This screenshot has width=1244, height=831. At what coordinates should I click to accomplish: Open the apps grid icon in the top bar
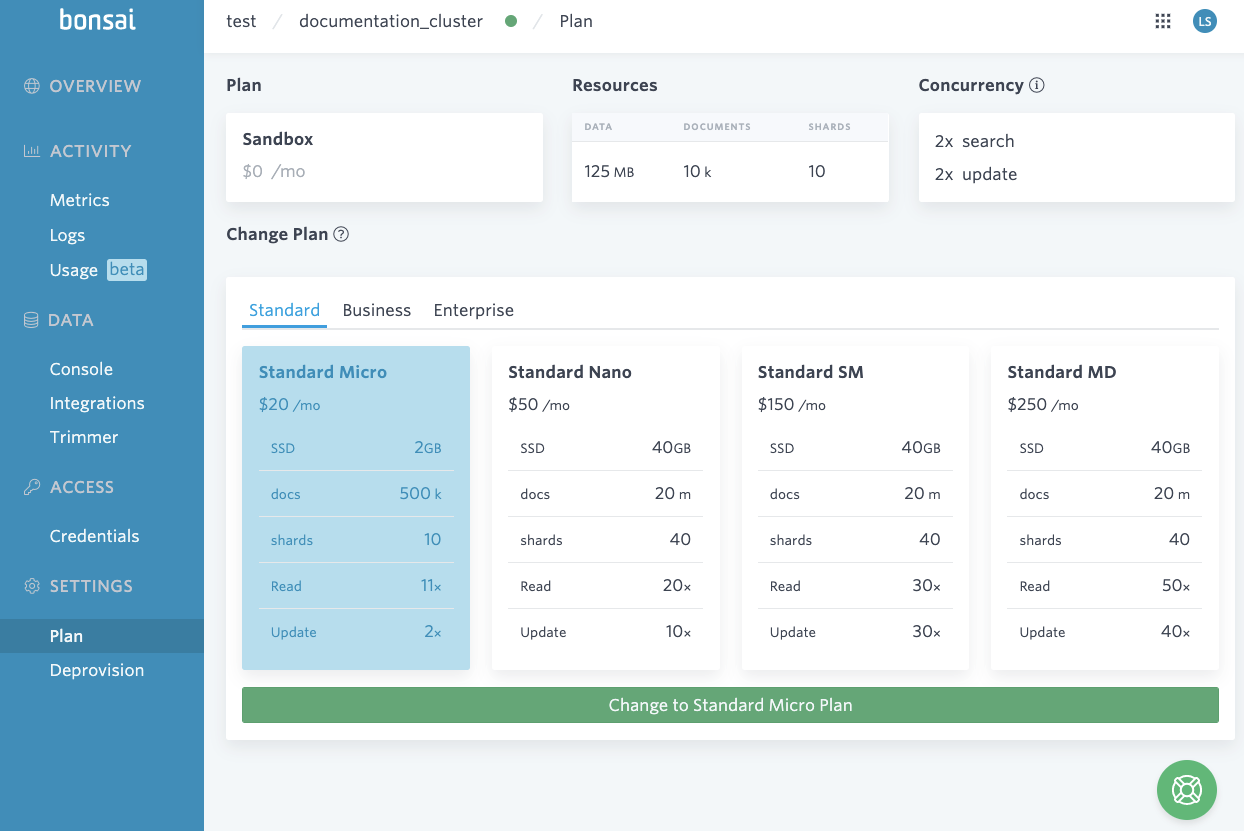pyautogui.click(x=1162, y=20)
